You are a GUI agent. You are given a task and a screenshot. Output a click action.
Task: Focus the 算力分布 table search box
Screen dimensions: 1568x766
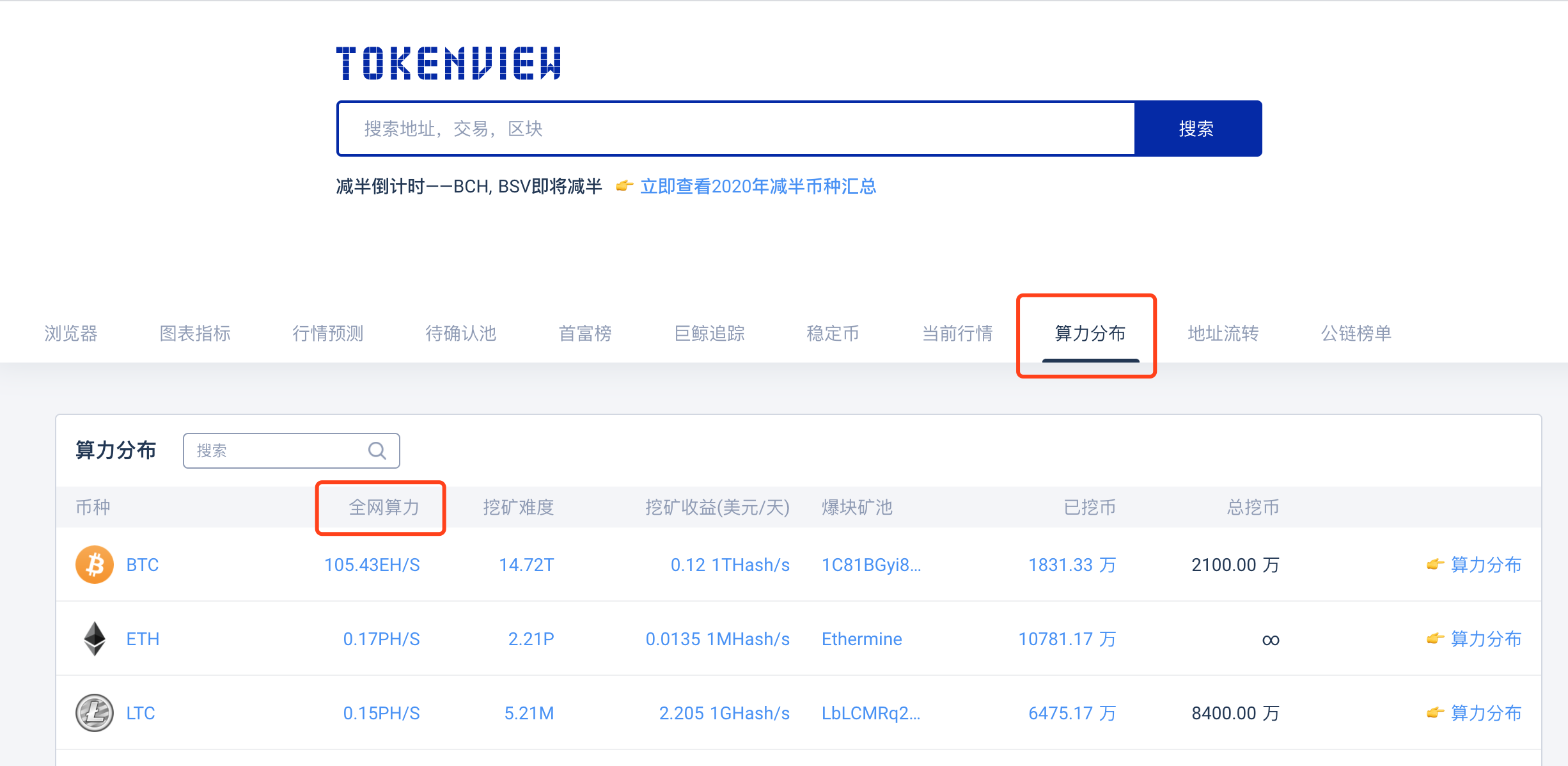pyautogui.click(x=292, y=451)
